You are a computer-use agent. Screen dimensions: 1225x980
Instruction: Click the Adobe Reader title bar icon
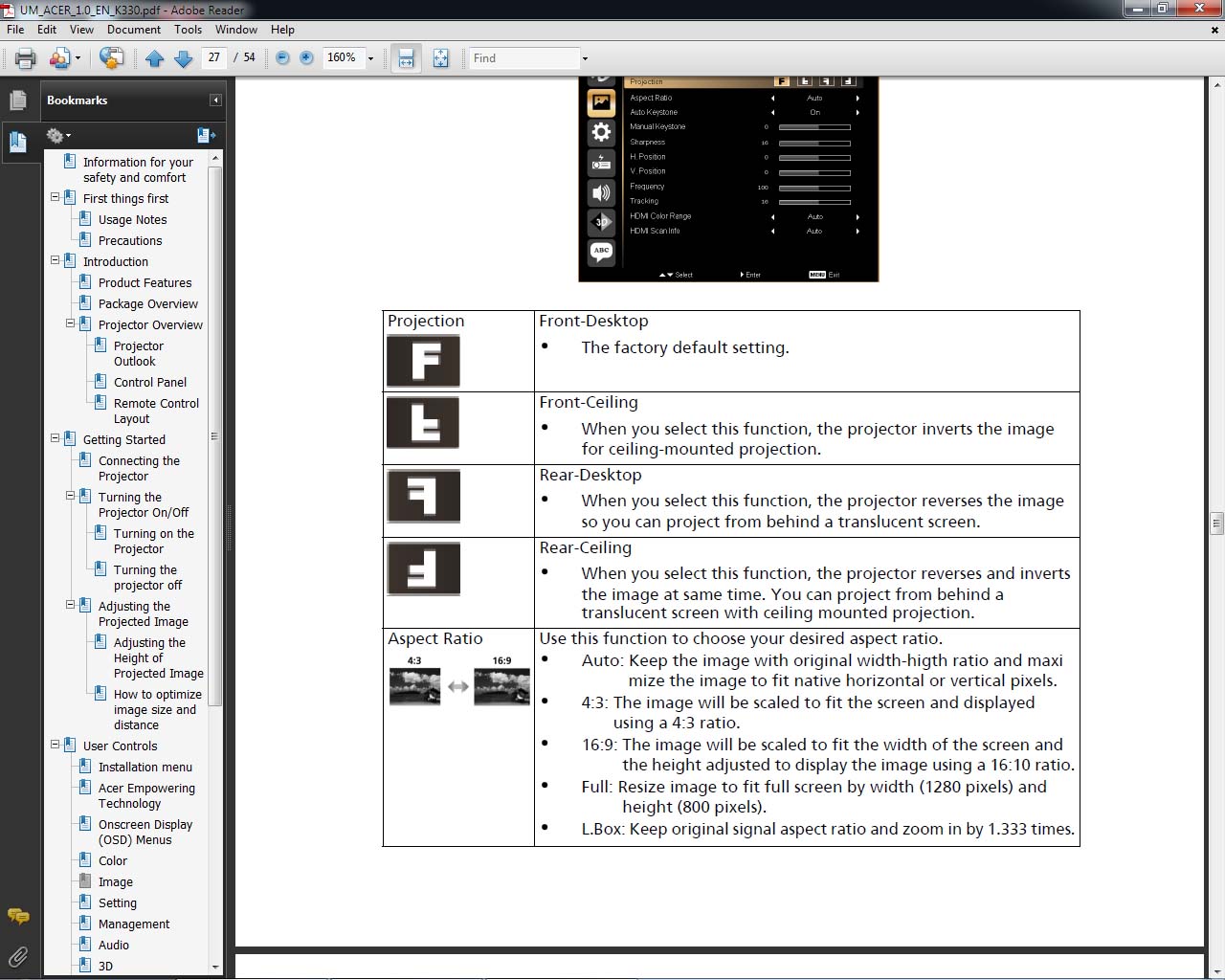[x=9, y=10]
